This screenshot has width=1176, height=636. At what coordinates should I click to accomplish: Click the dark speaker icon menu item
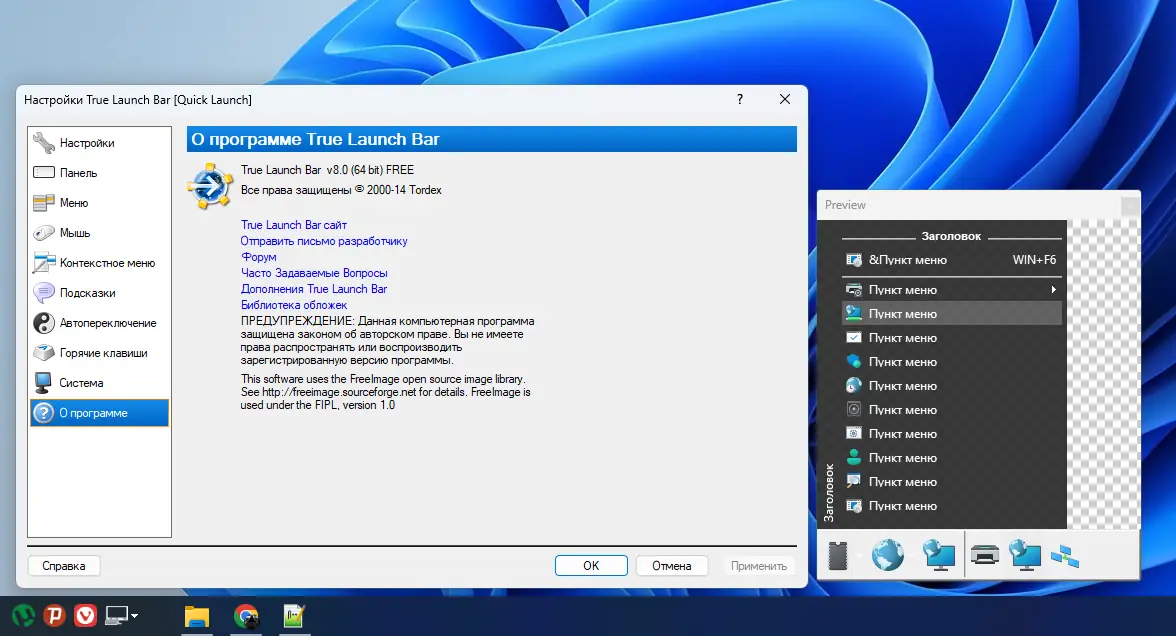(x=854, y=410)
